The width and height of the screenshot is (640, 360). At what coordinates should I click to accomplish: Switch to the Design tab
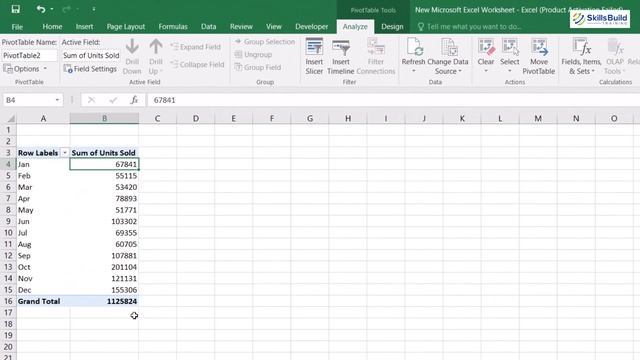point(392,27)
